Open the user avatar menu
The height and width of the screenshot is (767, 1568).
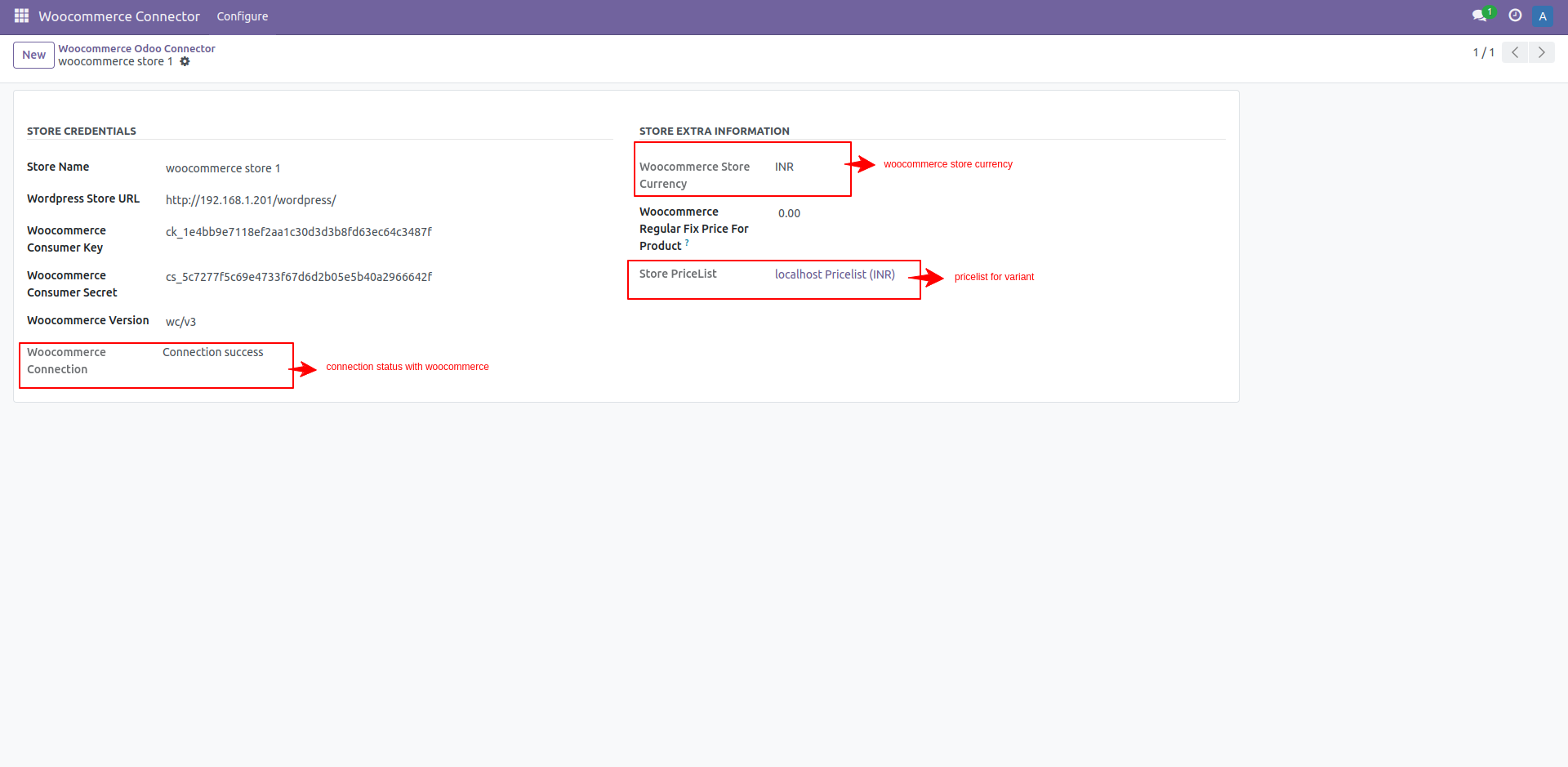1542,16
